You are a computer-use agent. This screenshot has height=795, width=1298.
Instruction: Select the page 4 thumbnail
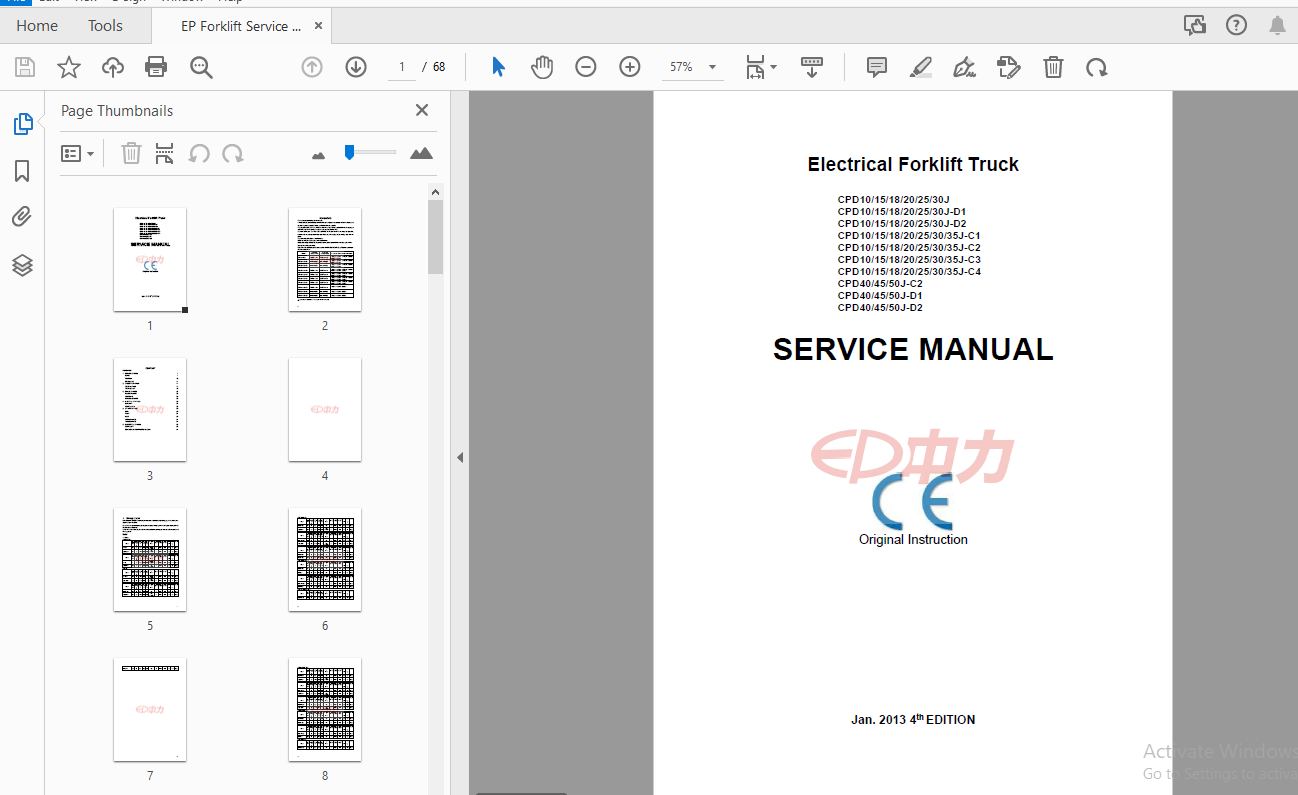tap(325, 410)
